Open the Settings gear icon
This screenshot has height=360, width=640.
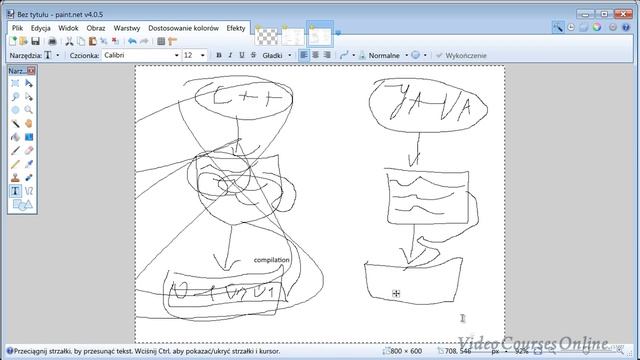613,27
